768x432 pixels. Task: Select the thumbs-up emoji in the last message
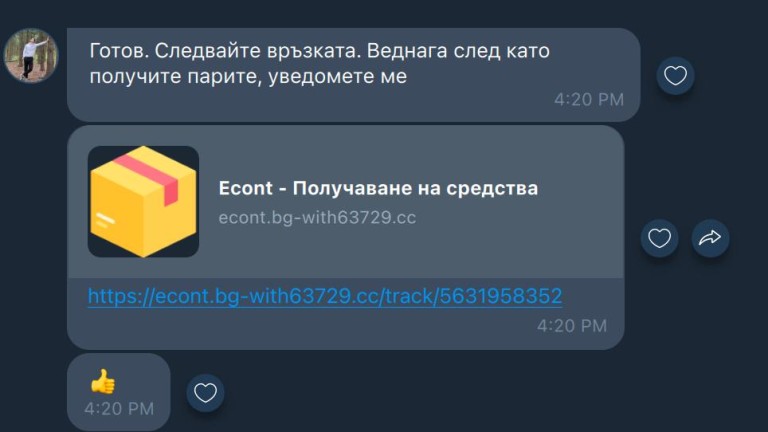[103, 382]
